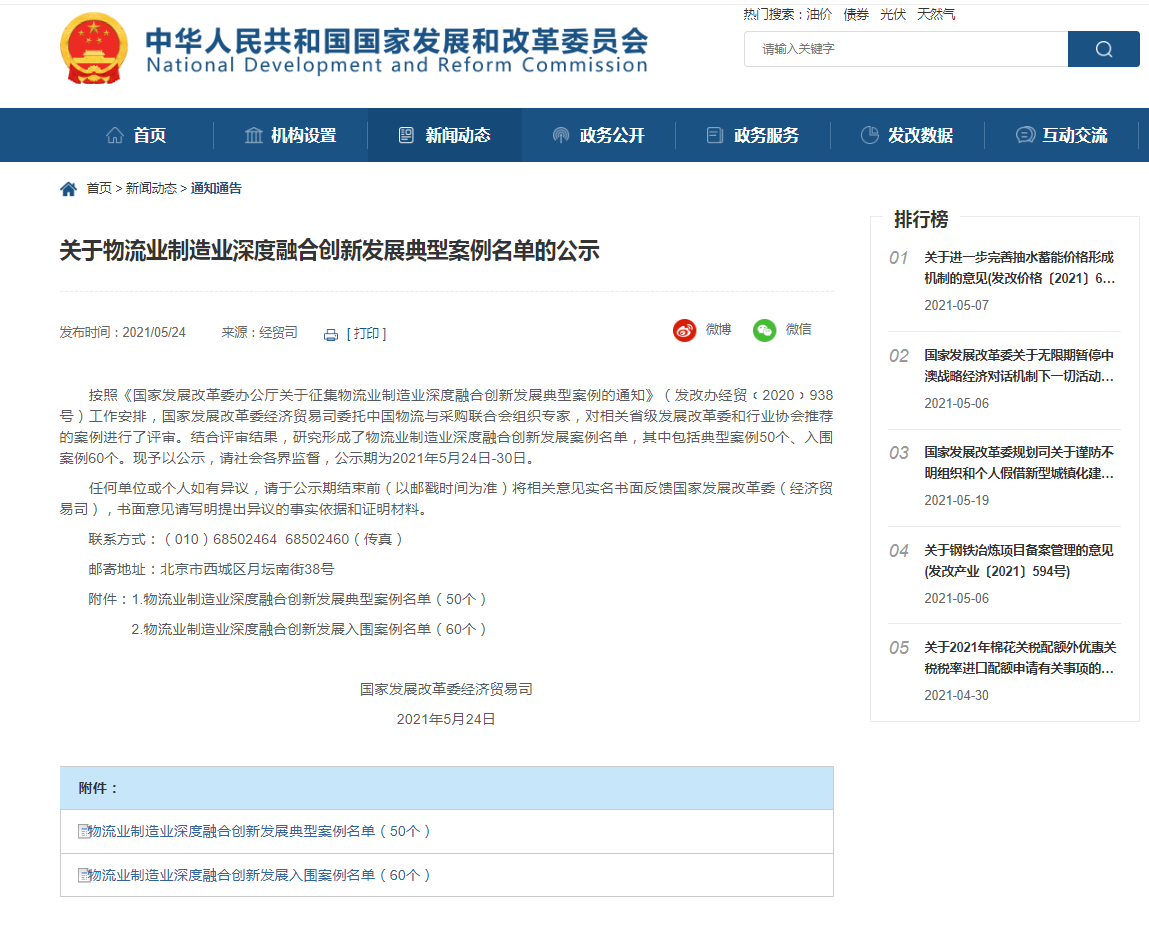
Task: Open the first attachment file icon (50个)
Action: [84, 831]
